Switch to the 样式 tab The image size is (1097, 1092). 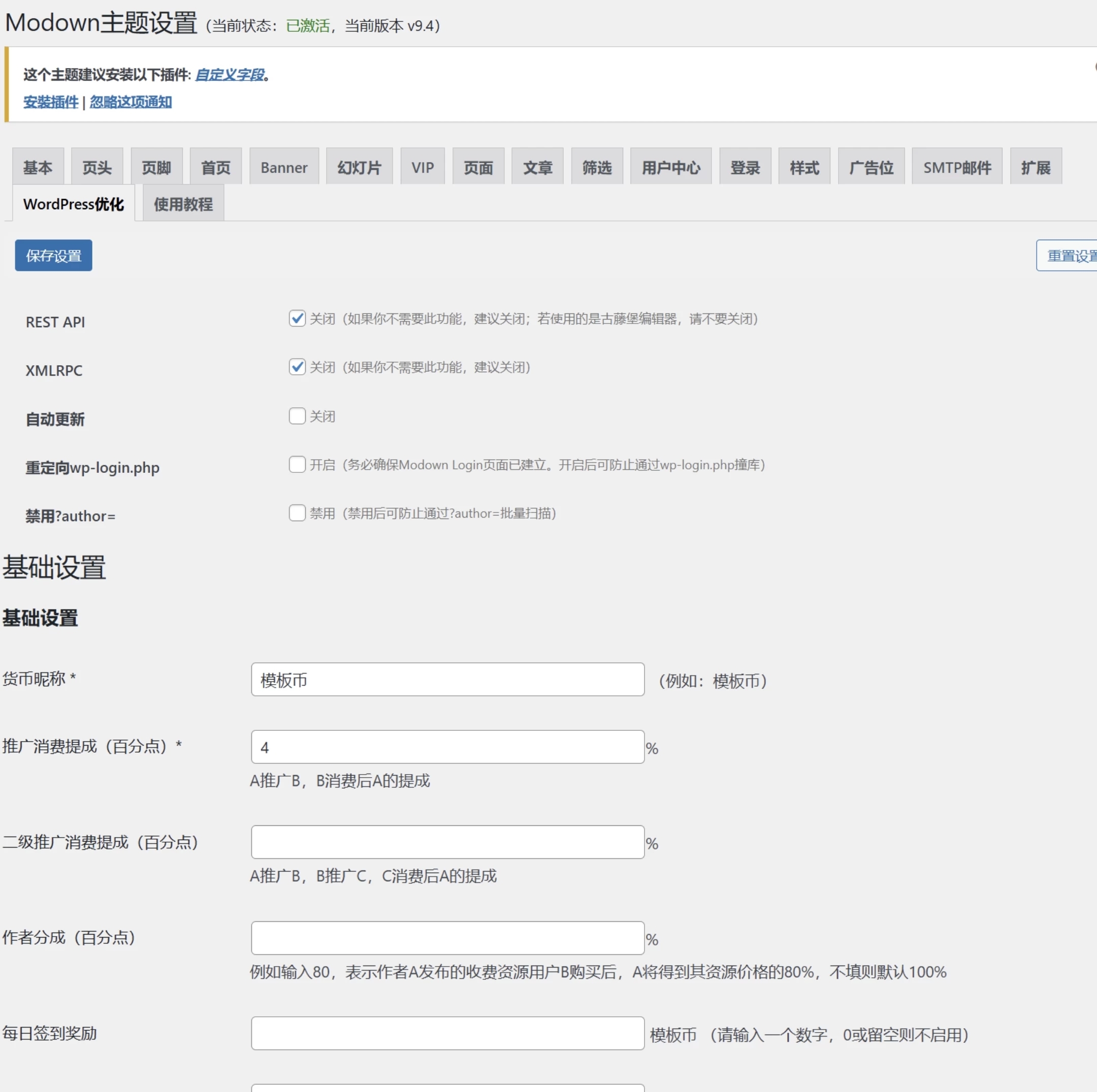tap(803, 167)
